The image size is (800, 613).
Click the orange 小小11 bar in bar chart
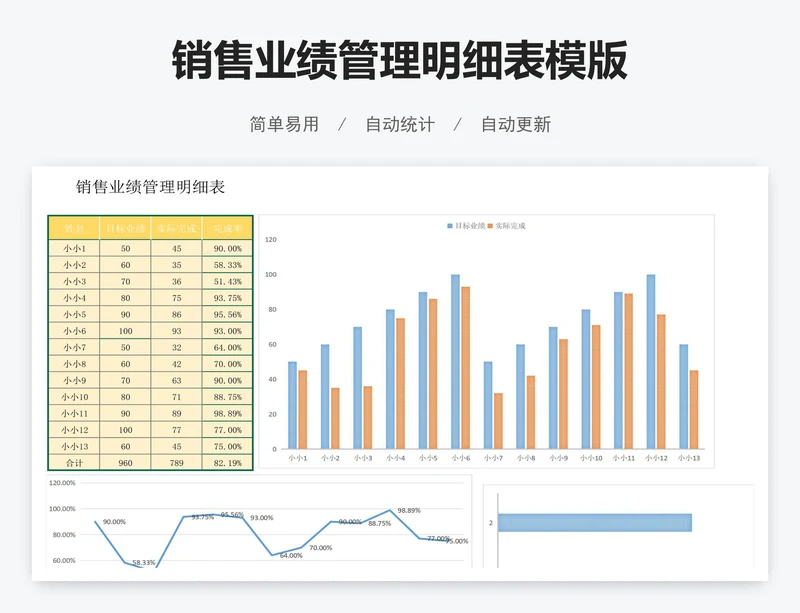tap(629, 372)
